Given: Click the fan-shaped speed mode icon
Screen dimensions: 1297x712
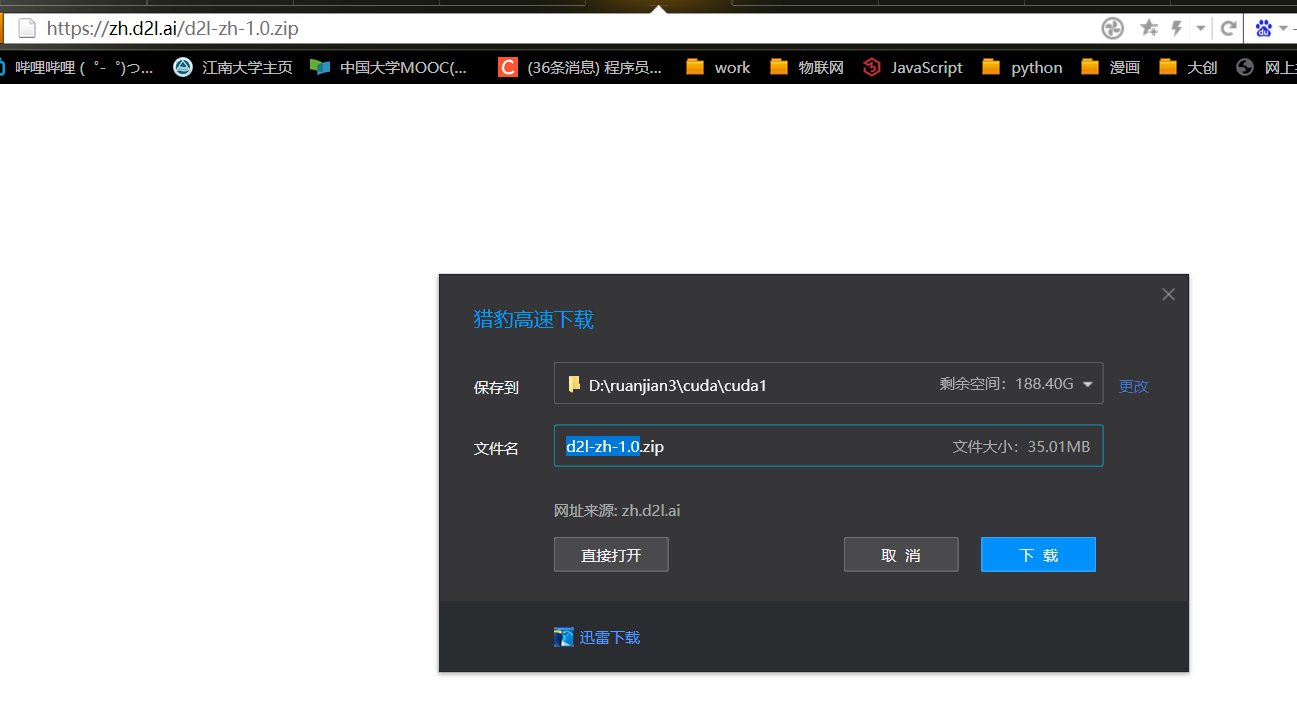Looking at the screenshot, I should [1112, 28].
